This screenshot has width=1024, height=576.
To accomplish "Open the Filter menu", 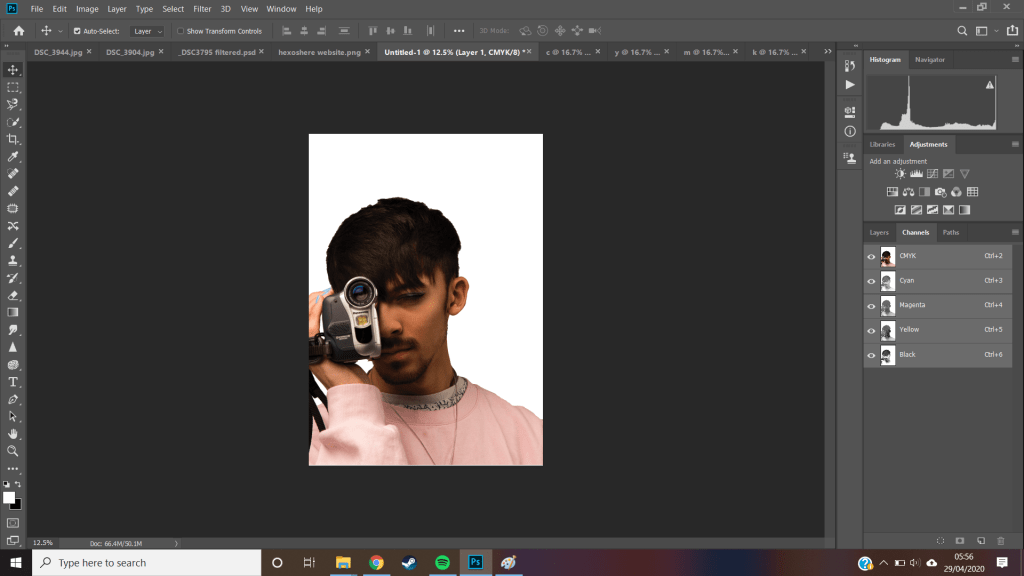I will [x=202, y=9].
